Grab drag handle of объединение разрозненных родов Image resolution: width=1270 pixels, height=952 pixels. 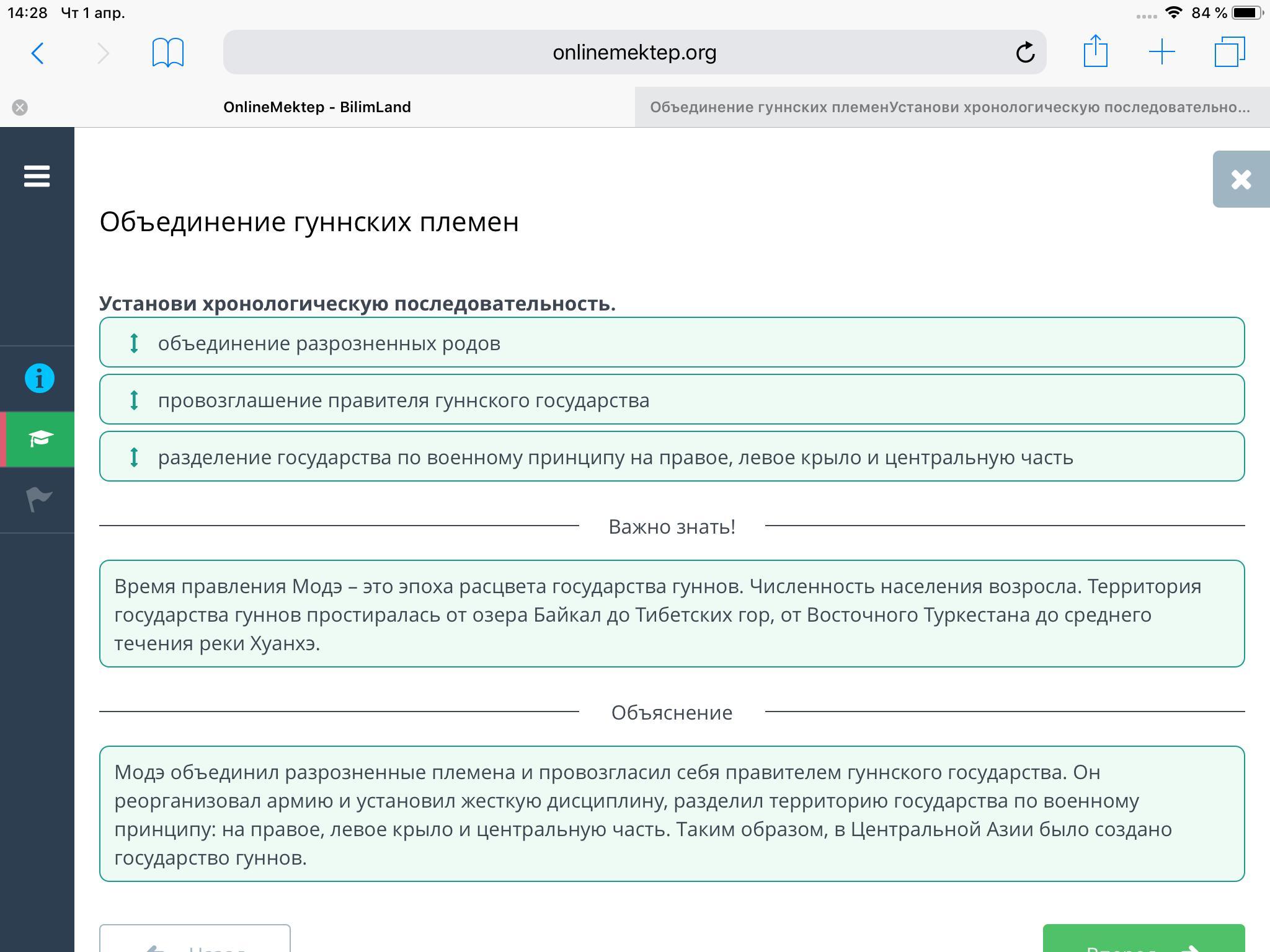click(x=134, y=343)
